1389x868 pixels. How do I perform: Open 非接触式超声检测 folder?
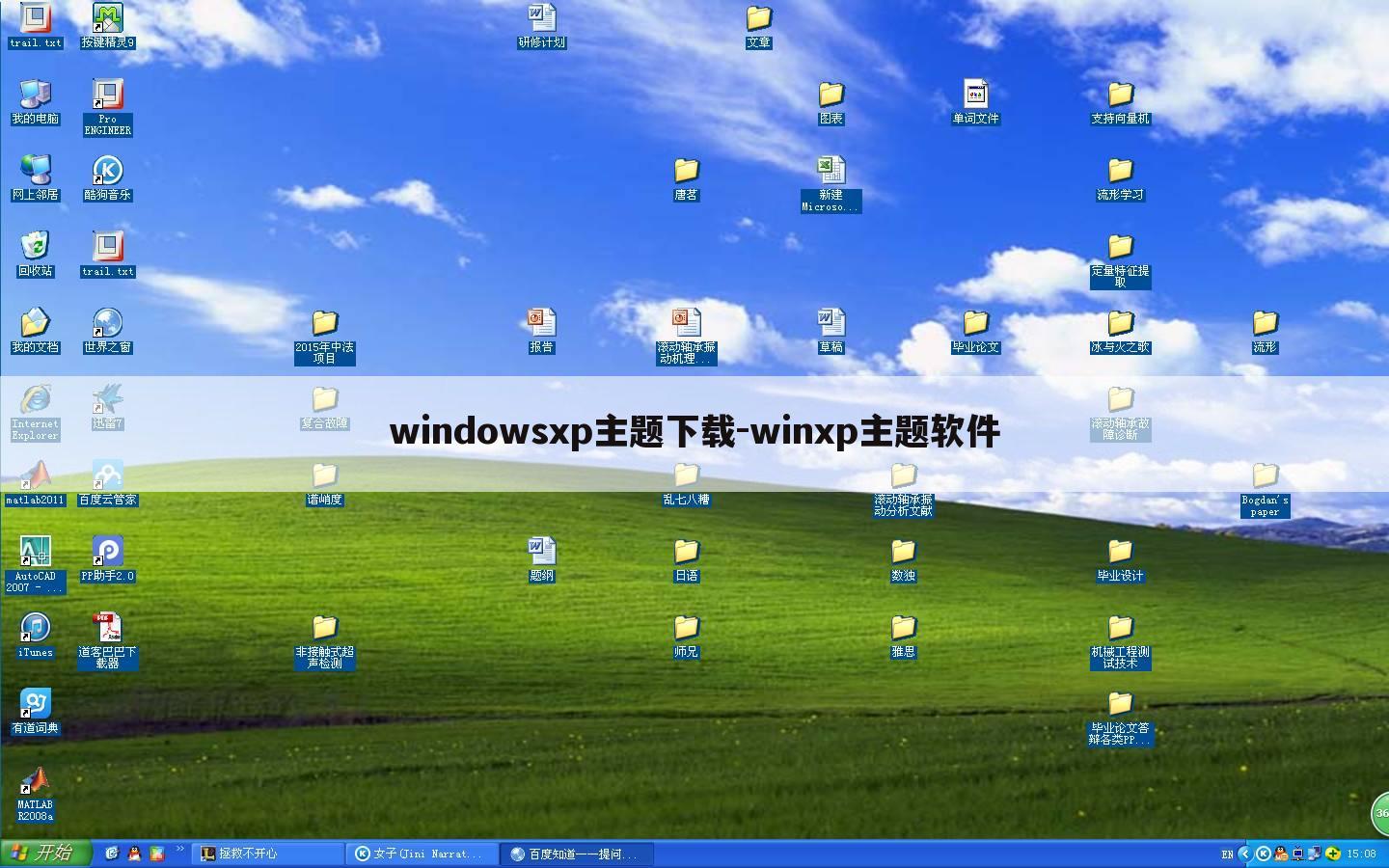(x=324, y=640)
